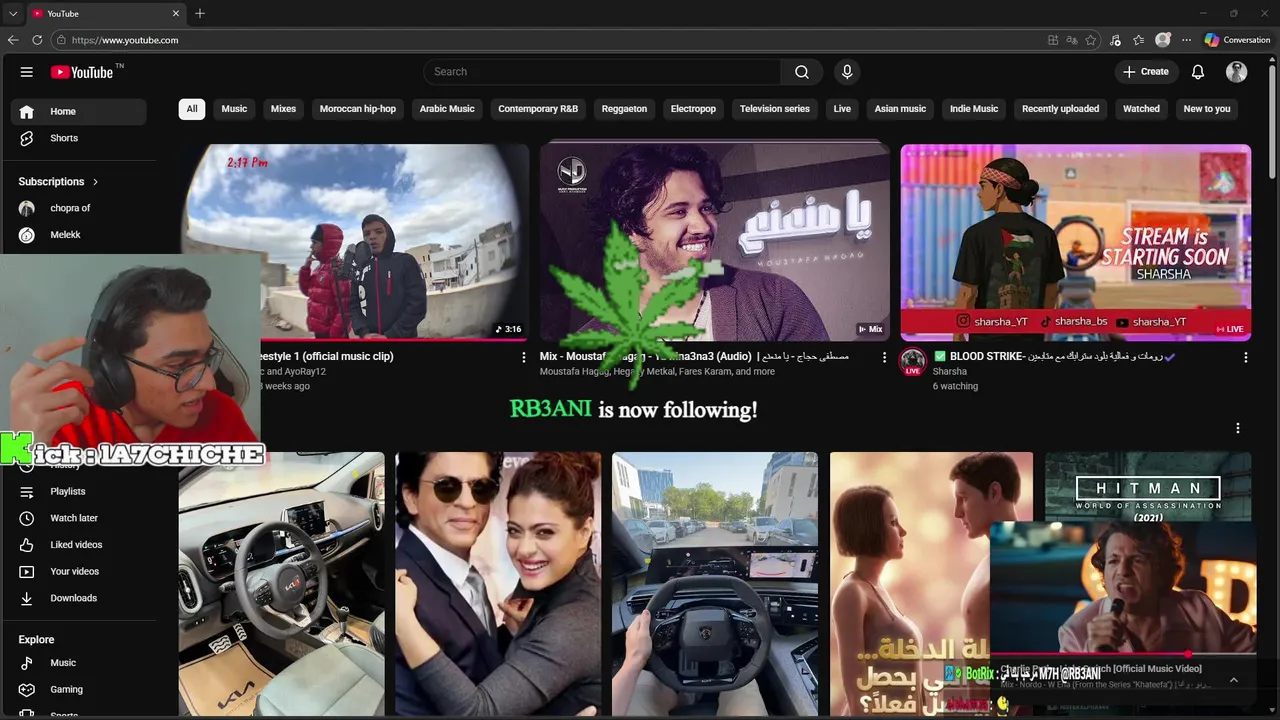
Task: Select Electropop filter chip
Action: (x=693, y=109)
